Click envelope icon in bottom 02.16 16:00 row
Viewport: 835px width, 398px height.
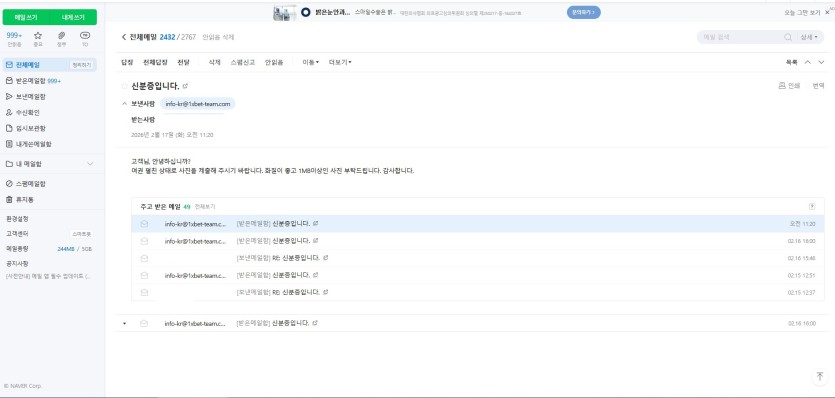tap(144, 323)
